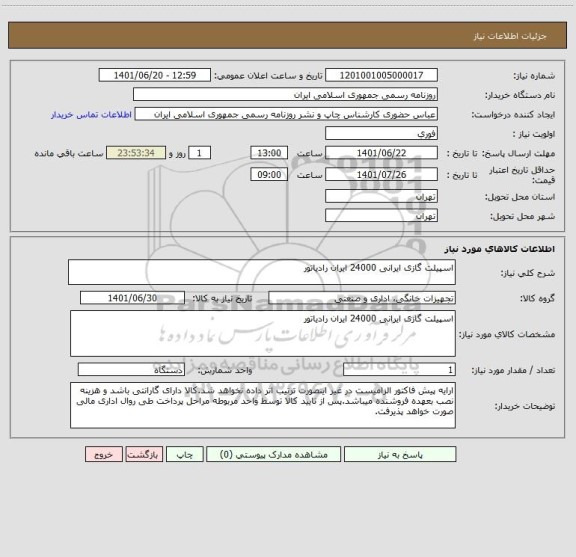This screenshot has width=576, height=557.
Task: Click the response deadline date 1401/06/22
Action: coord(381,153)
